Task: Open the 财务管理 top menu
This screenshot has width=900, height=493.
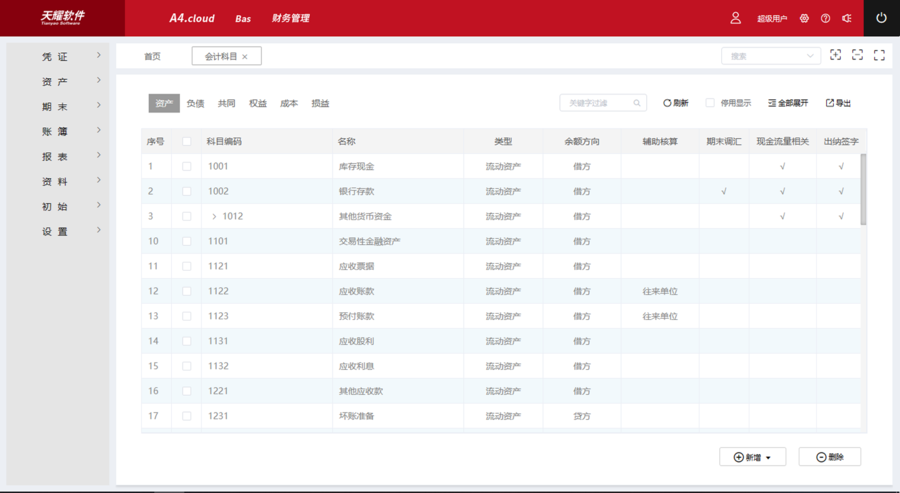Action: pyautogui.click(x=290, y=18)
